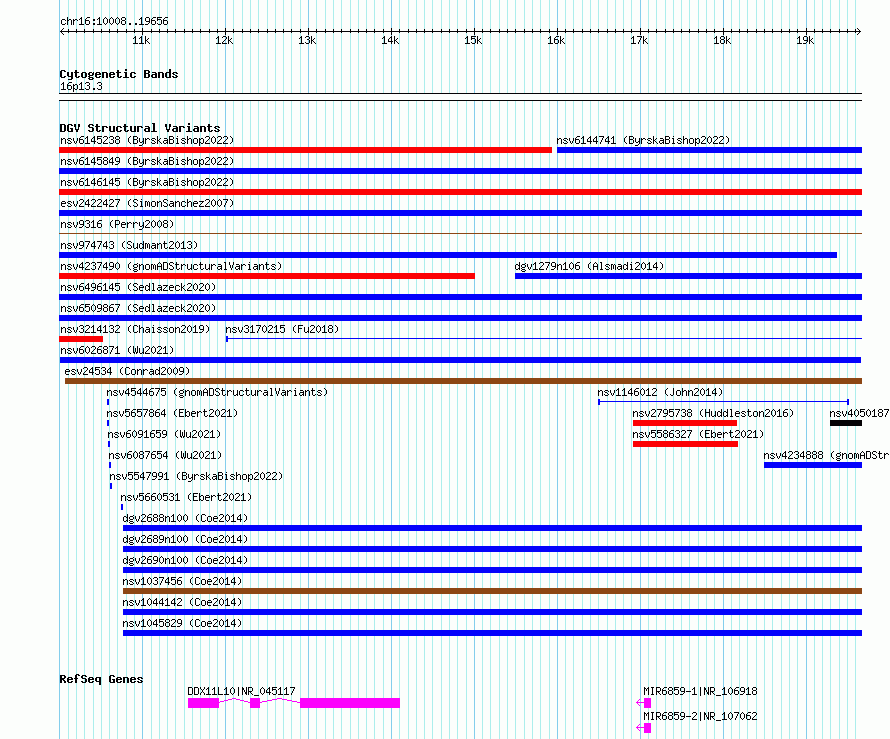
Task: Click the 11k ruler mark
Action: pyautogui.click(x=141, y=41)
